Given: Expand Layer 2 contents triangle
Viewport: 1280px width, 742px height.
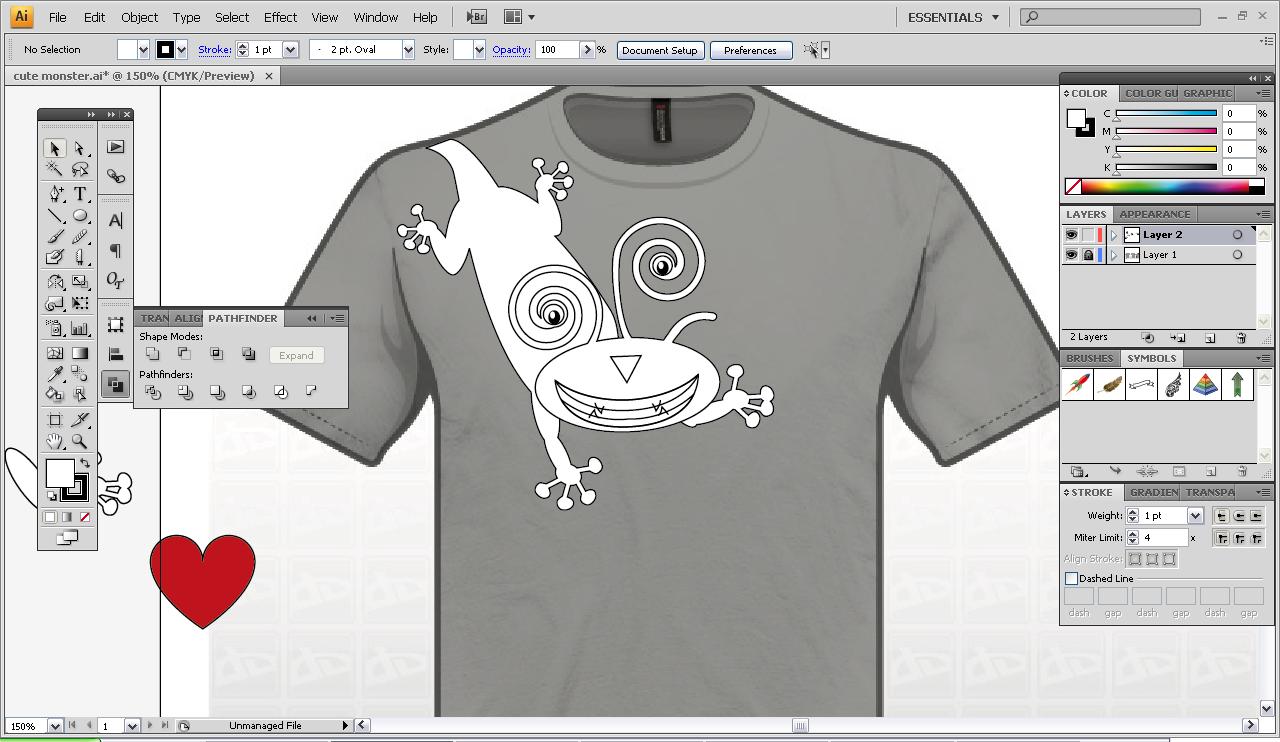Looking at the screenshot, I should tap(1114, 235).
